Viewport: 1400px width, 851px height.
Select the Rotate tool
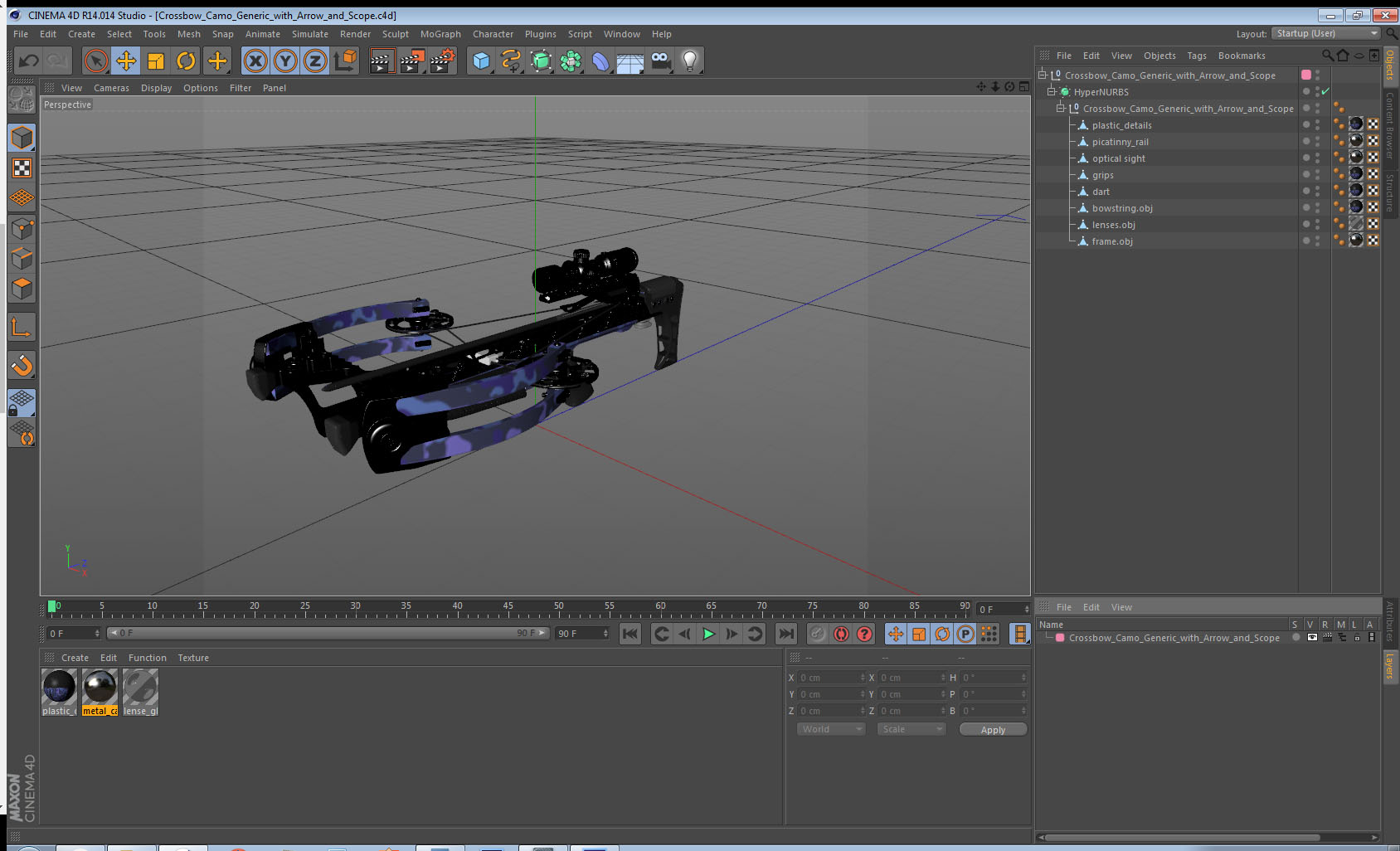pyautogui.click(x=186, y=61)
